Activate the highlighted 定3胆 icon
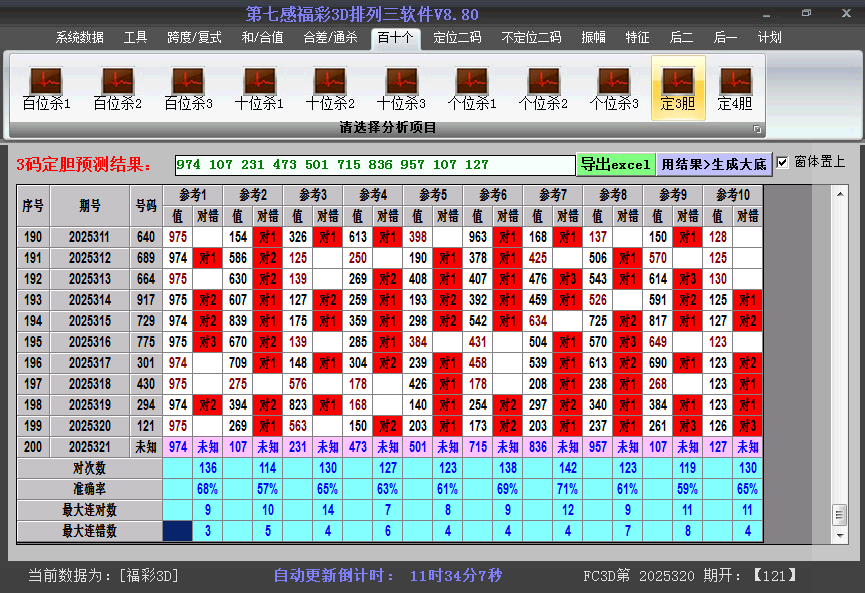 (x=678, y=80)
